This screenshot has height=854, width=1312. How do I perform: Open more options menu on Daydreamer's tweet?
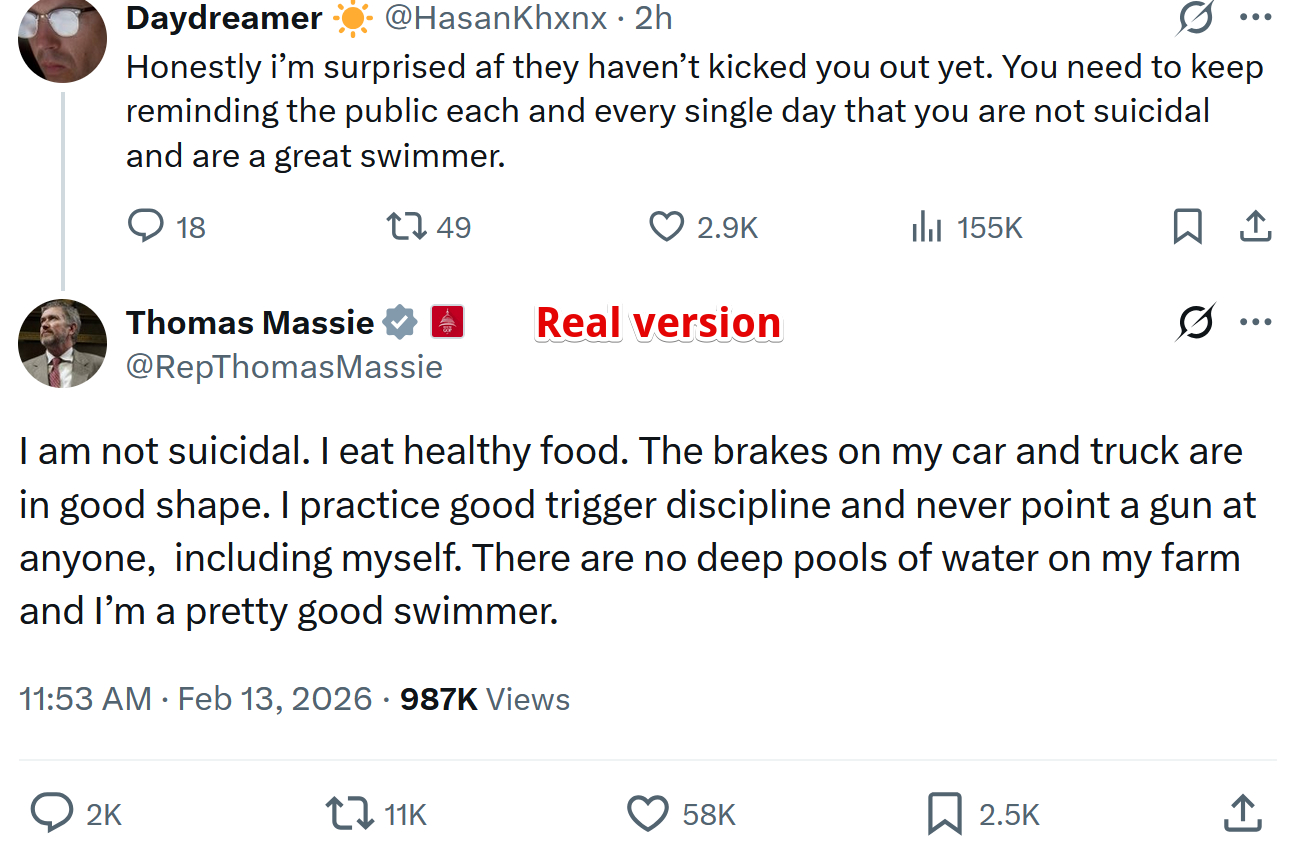click(x=1255, y=17)
